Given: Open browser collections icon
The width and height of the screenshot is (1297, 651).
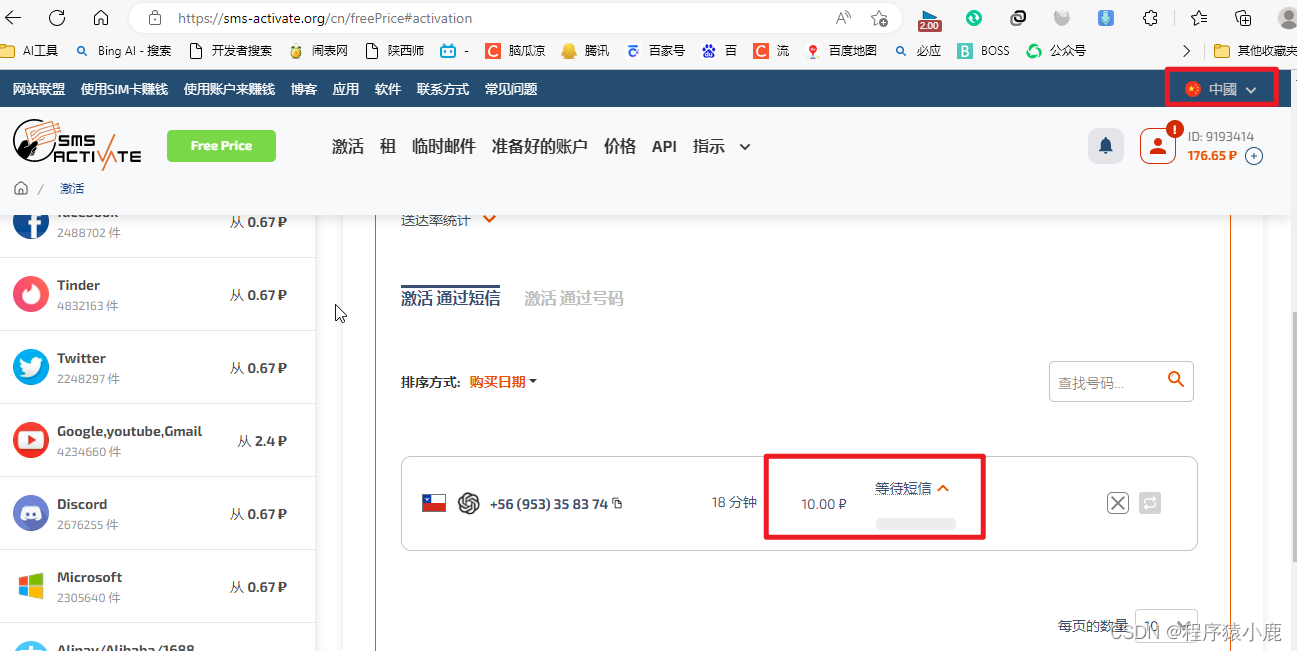Looking at the screenshot, I should [1243, 18].
